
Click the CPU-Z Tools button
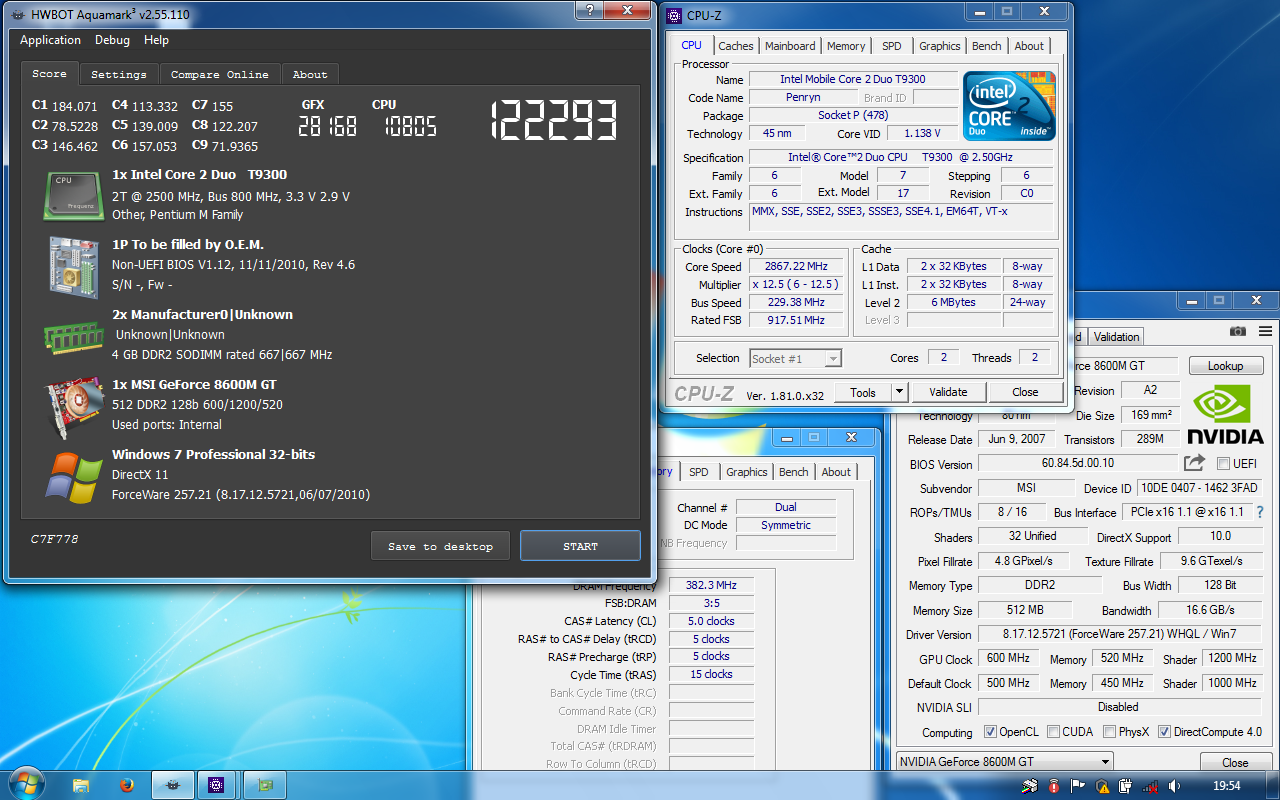tap(863, 392)
